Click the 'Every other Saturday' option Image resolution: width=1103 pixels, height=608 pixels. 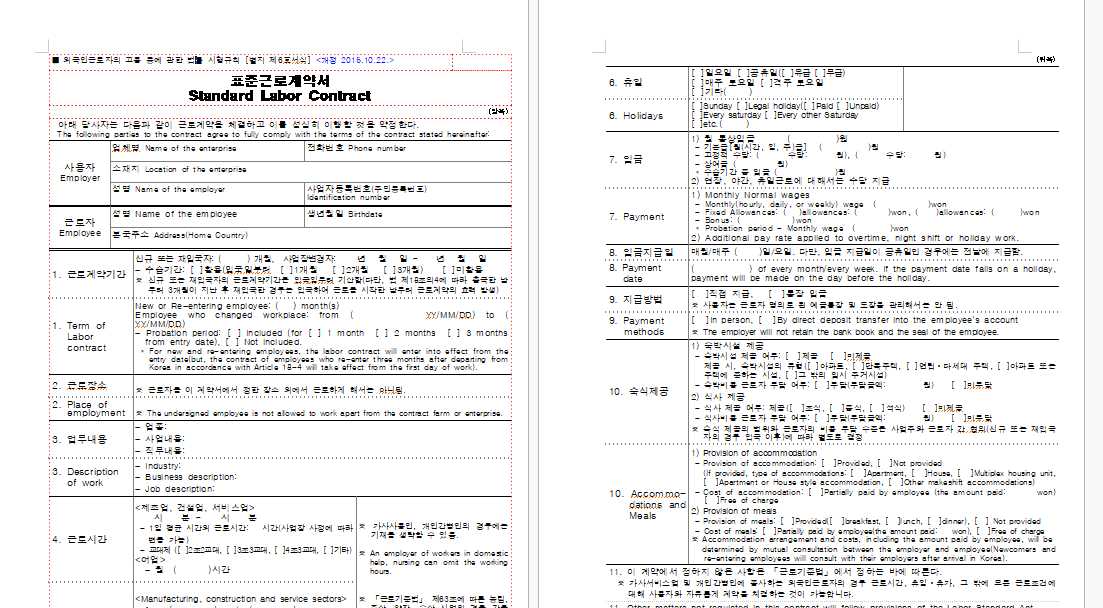tap(815, 115)
